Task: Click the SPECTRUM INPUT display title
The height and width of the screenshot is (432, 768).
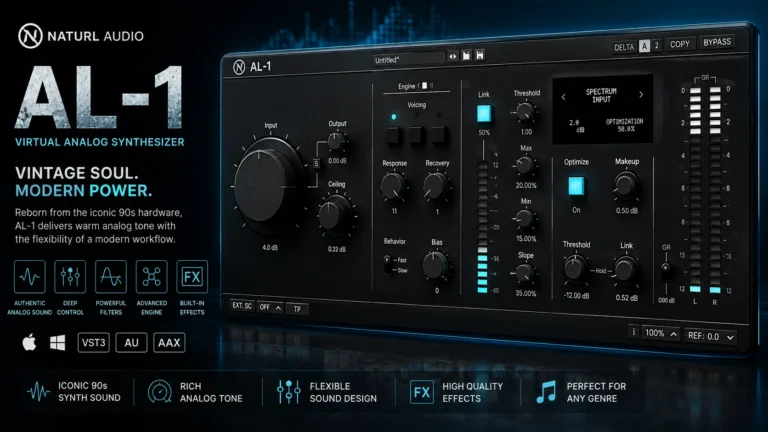Action: click(x=601, y=96)
